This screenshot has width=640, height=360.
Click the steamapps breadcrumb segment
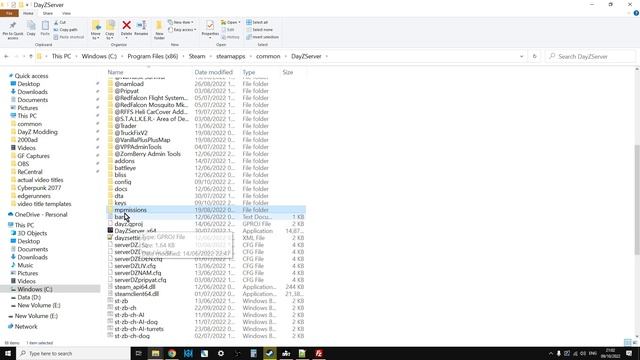pyautogui.click(x=231, y=56)
